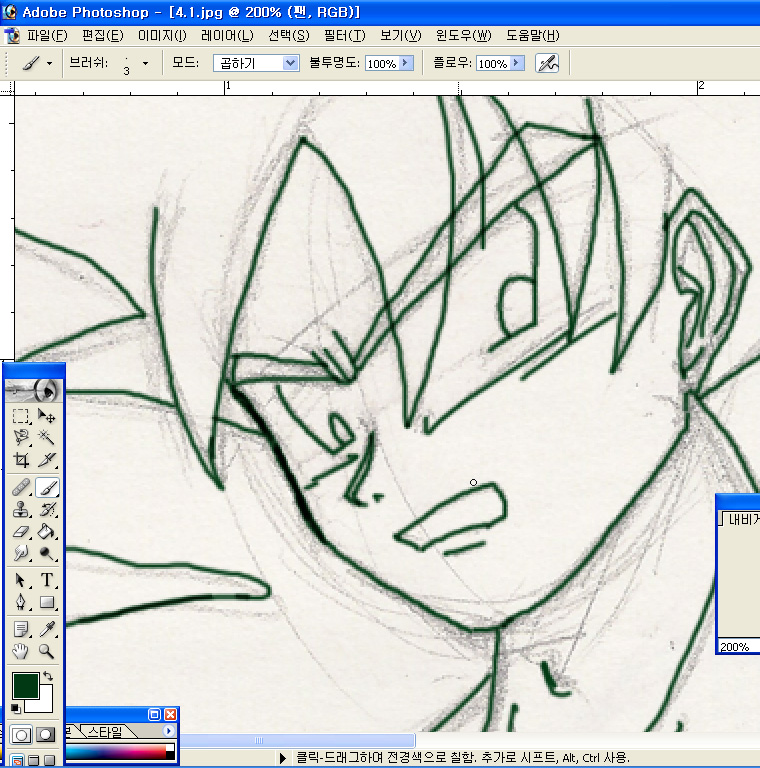The height and width of the screenshot is (768, 760).
Task: Maximize the color palette window
Action: pos(154,714)
